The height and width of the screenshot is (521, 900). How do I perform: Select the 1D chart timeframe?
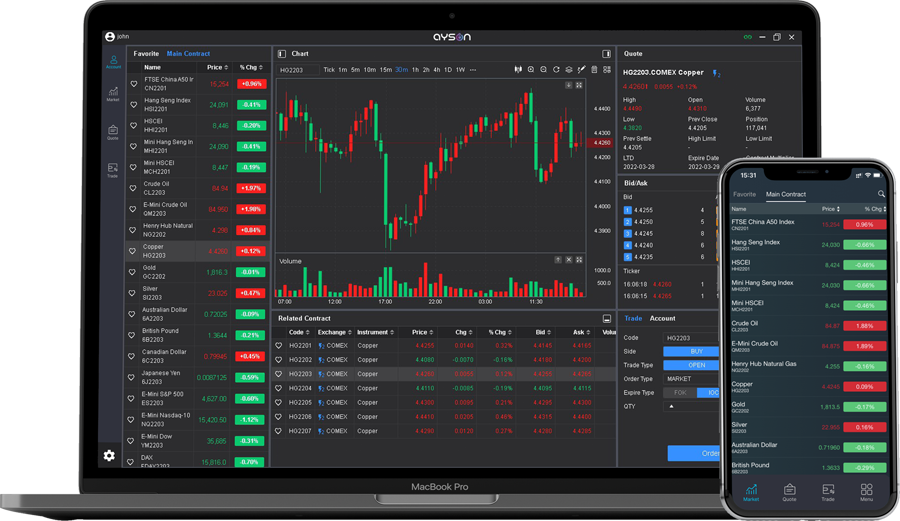click(447, 70)
